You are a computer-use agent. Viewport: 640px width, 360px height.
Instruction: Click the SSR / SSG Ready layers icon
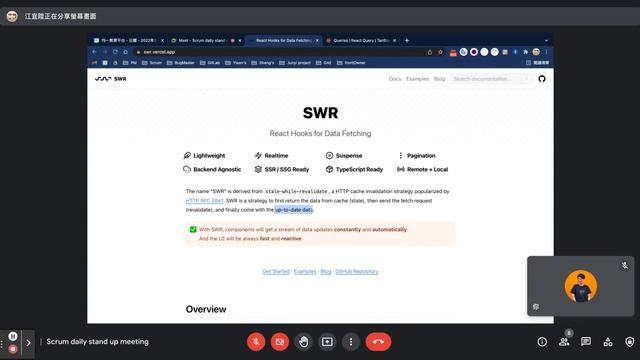[x=258, y=169]
